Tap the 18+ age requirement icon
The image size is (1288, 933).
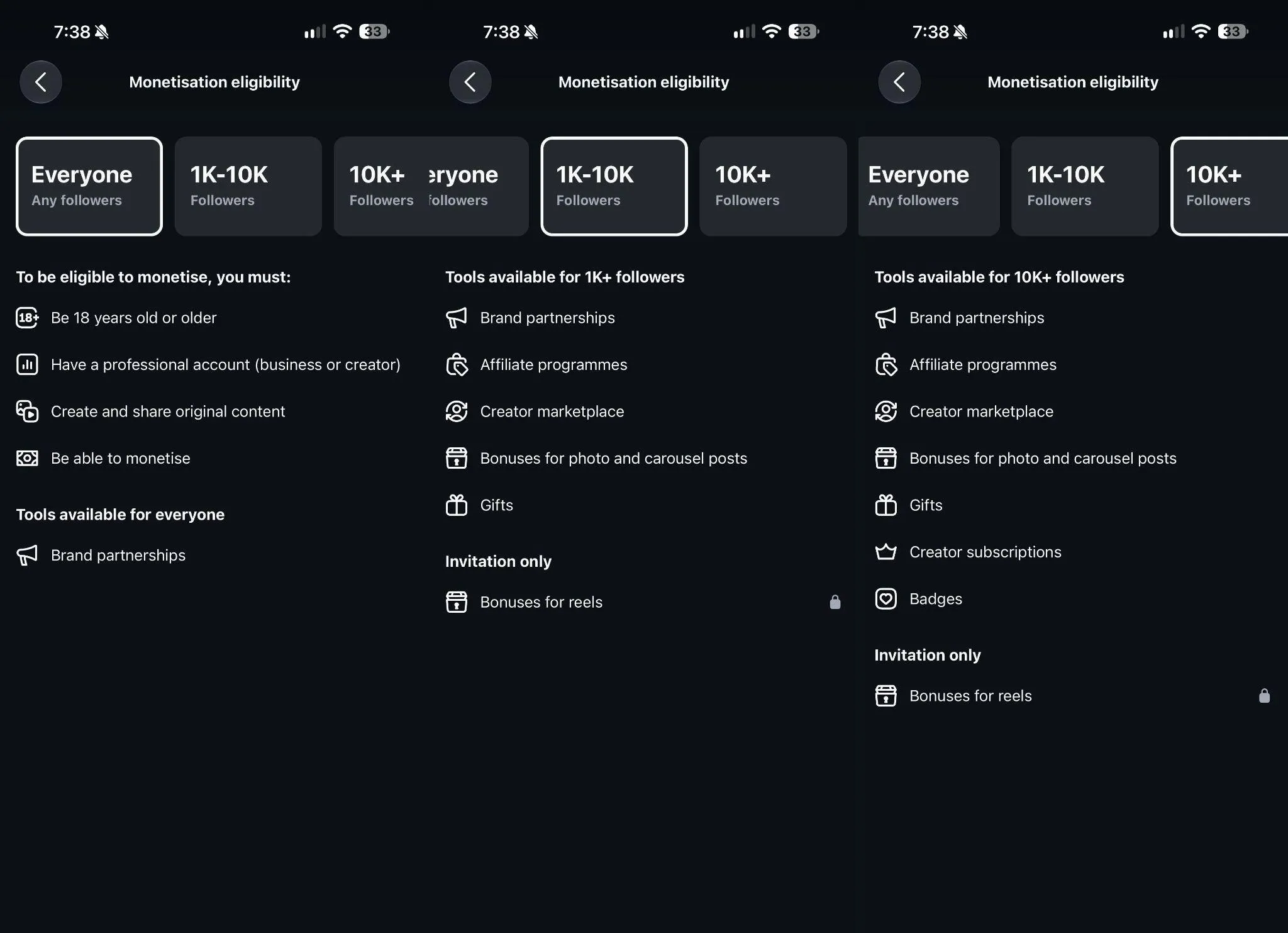pos(27,318)
